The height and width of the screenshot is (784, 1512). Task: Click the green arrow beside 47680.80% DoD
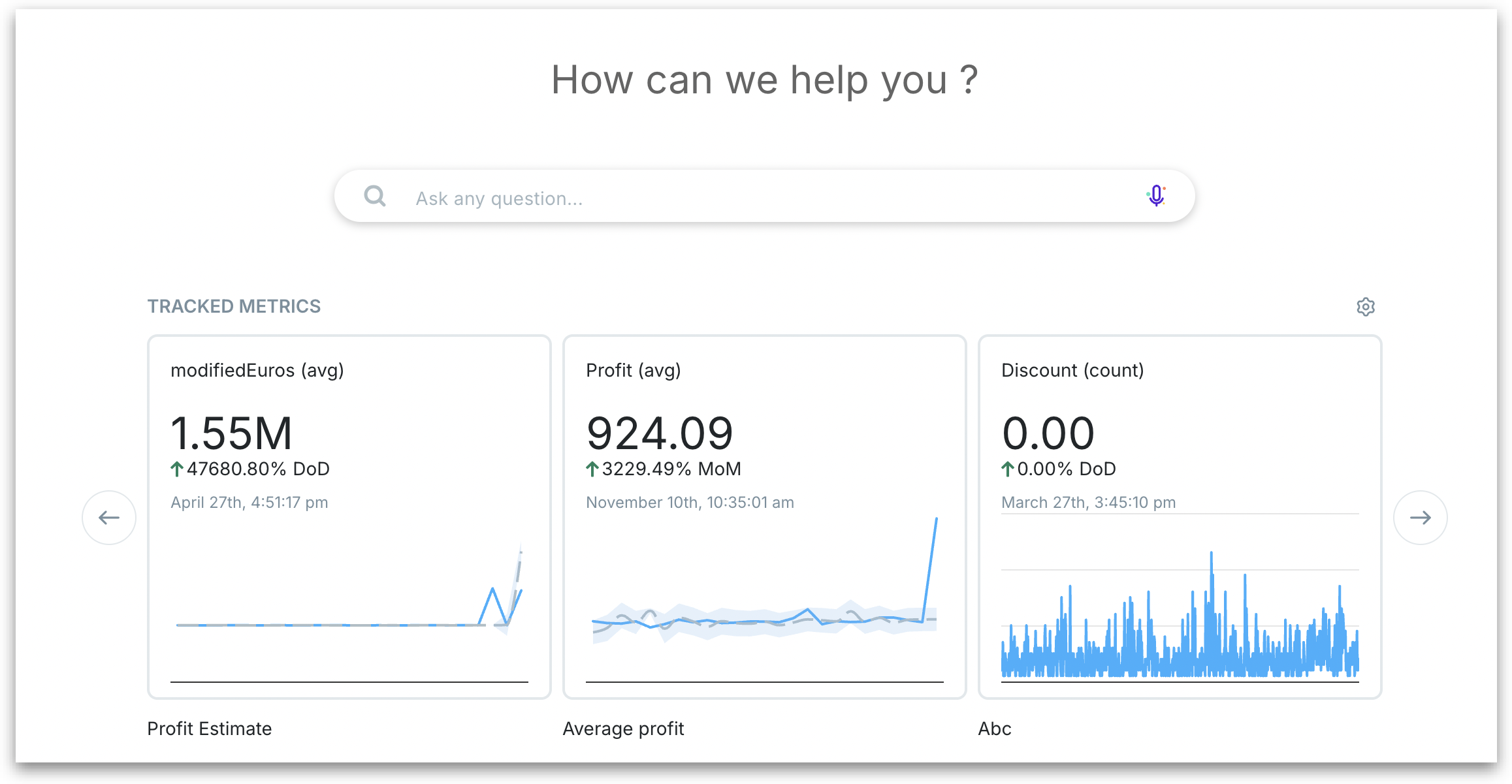(176, 469)
